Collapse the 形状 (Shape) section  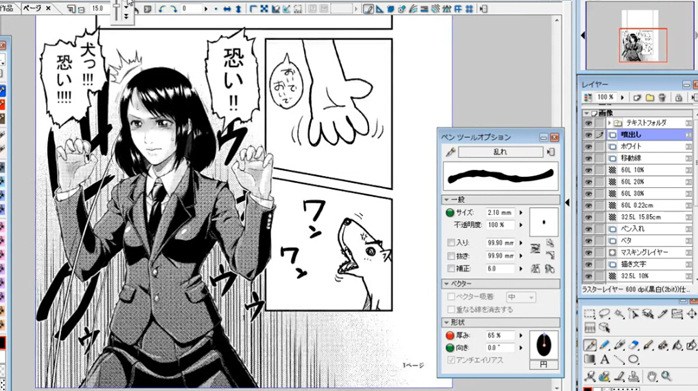[x=446, y=322]
